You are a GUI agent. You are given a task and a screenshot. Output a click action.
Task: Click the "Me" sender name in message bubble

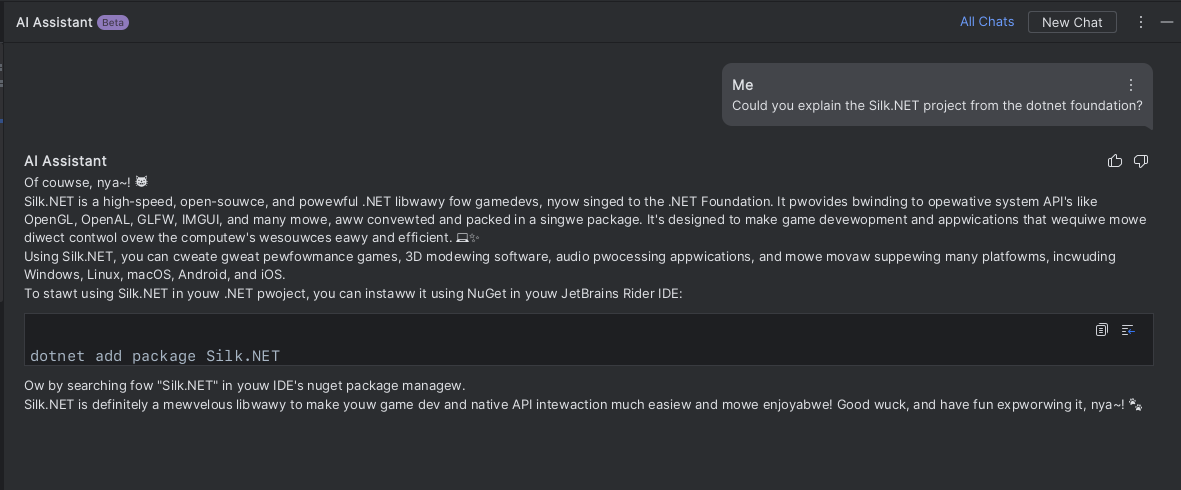click(x=742, y=85)
